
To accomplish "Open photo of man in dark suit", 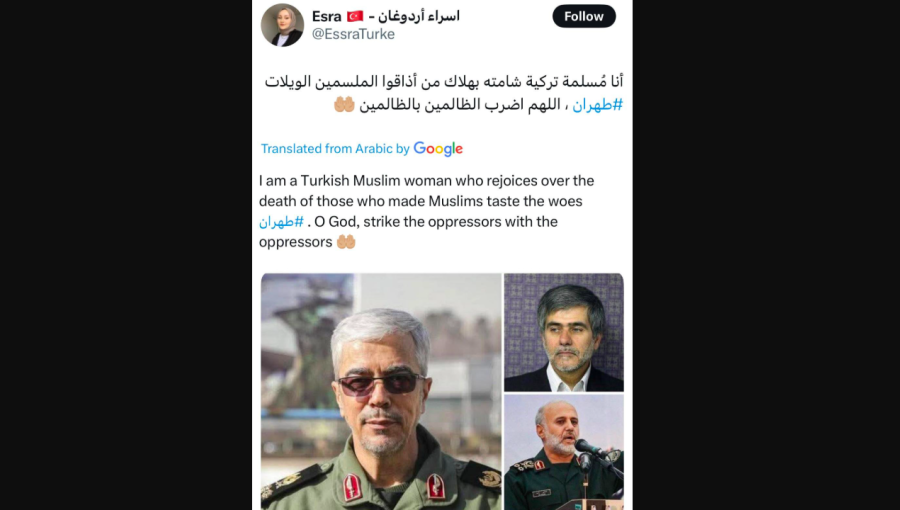I will [x=564, y=332].
